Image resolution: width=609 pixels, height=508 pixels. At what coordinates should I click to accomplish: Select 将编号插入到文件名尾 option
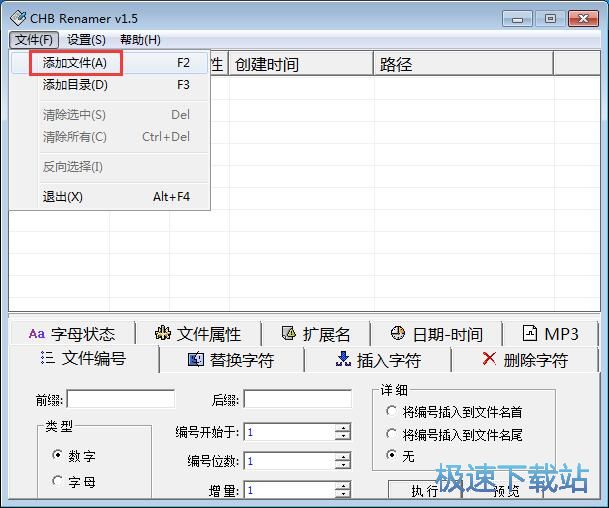(391, 433)
